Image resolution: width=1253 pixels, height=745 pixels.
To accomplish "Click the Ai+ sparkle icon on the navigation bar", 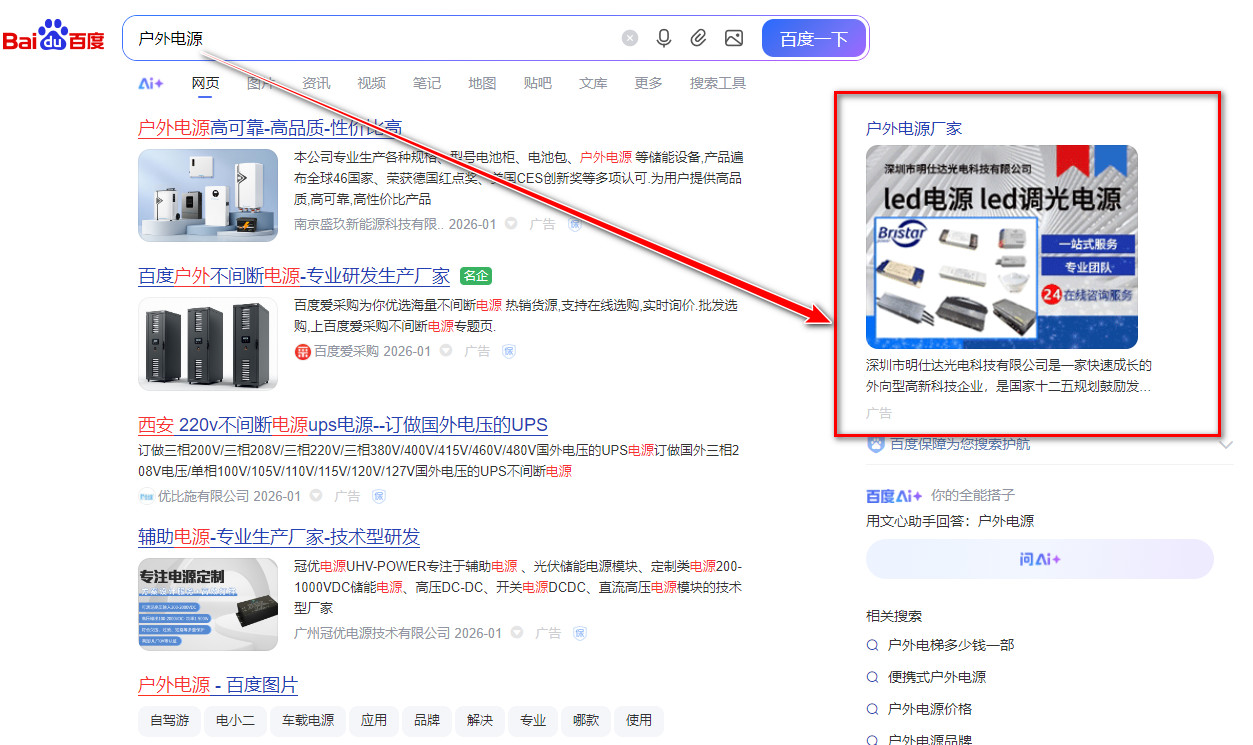I will click(150, 83).
